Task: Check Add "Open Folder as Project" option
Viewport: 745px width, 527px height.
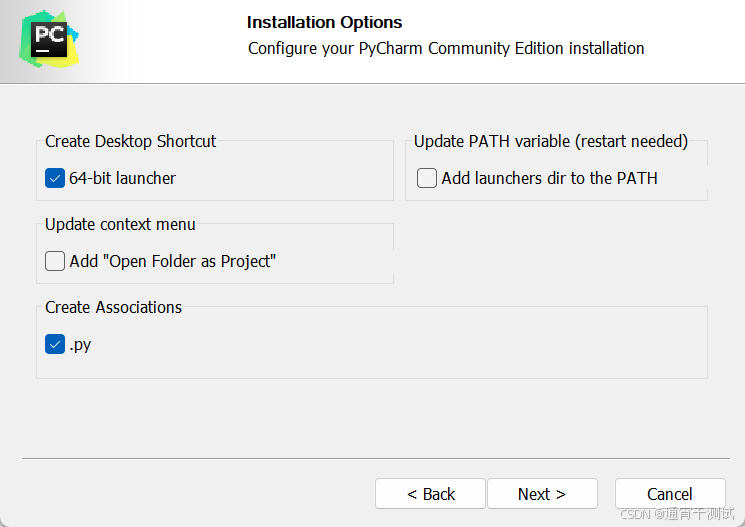Action: [x=55, y=261]
